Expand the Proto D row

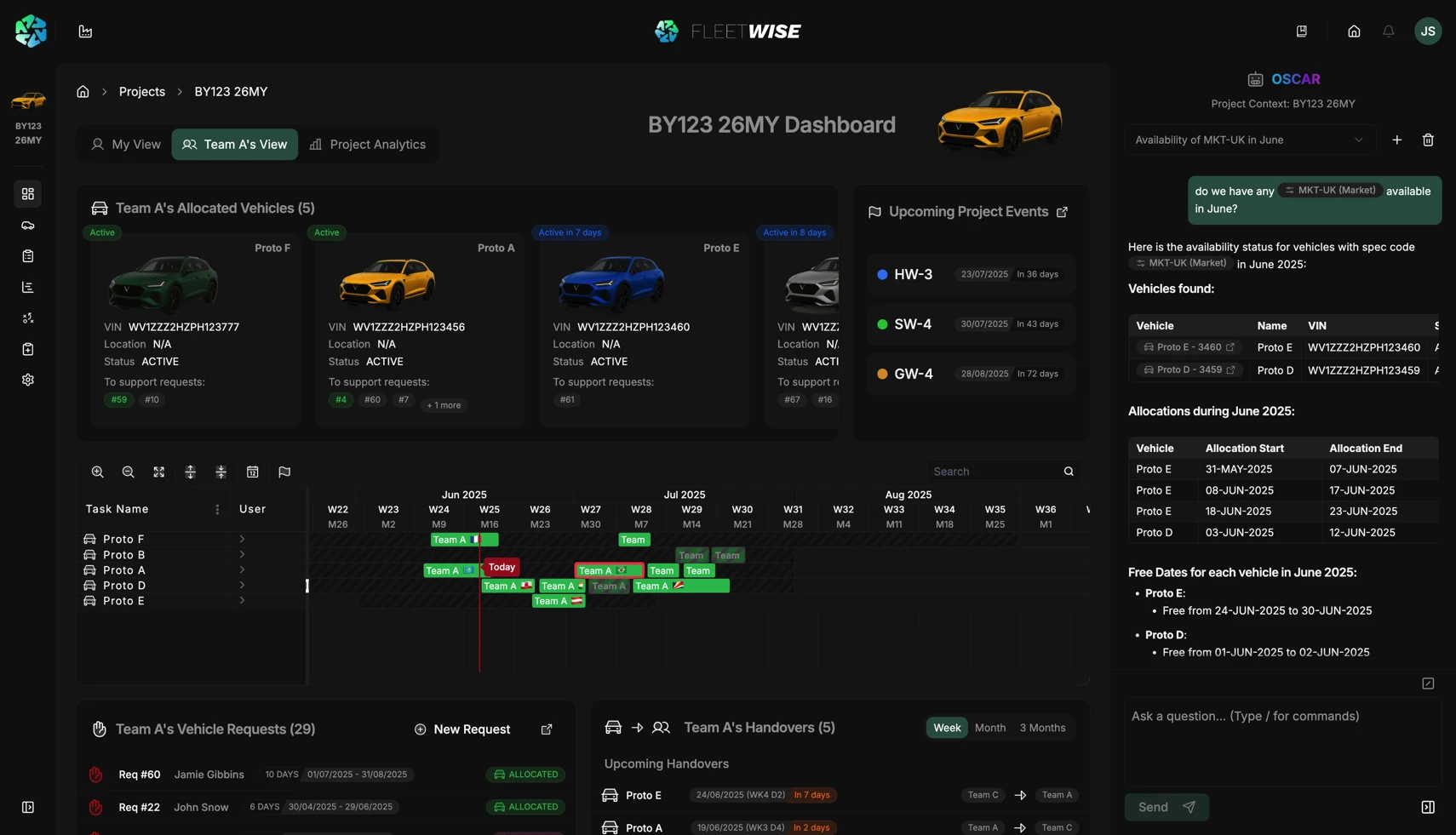point(243,585)
